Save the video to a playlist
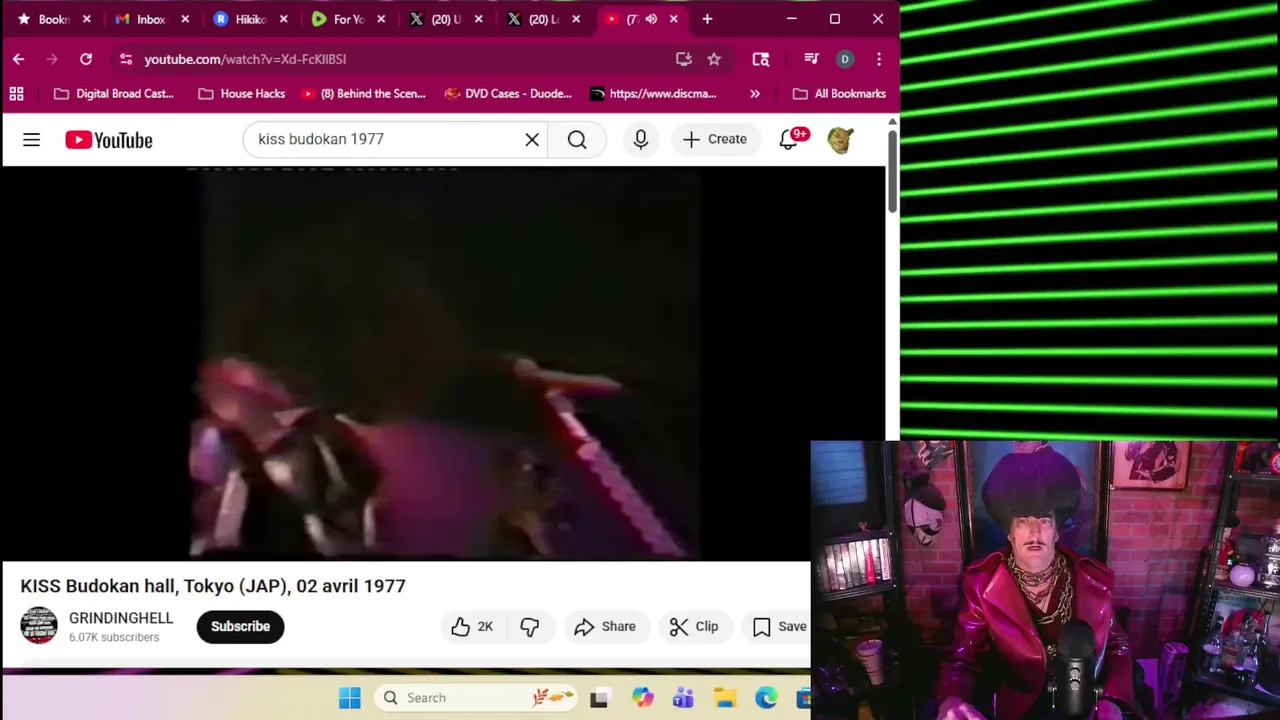 [x=778, y=627]
